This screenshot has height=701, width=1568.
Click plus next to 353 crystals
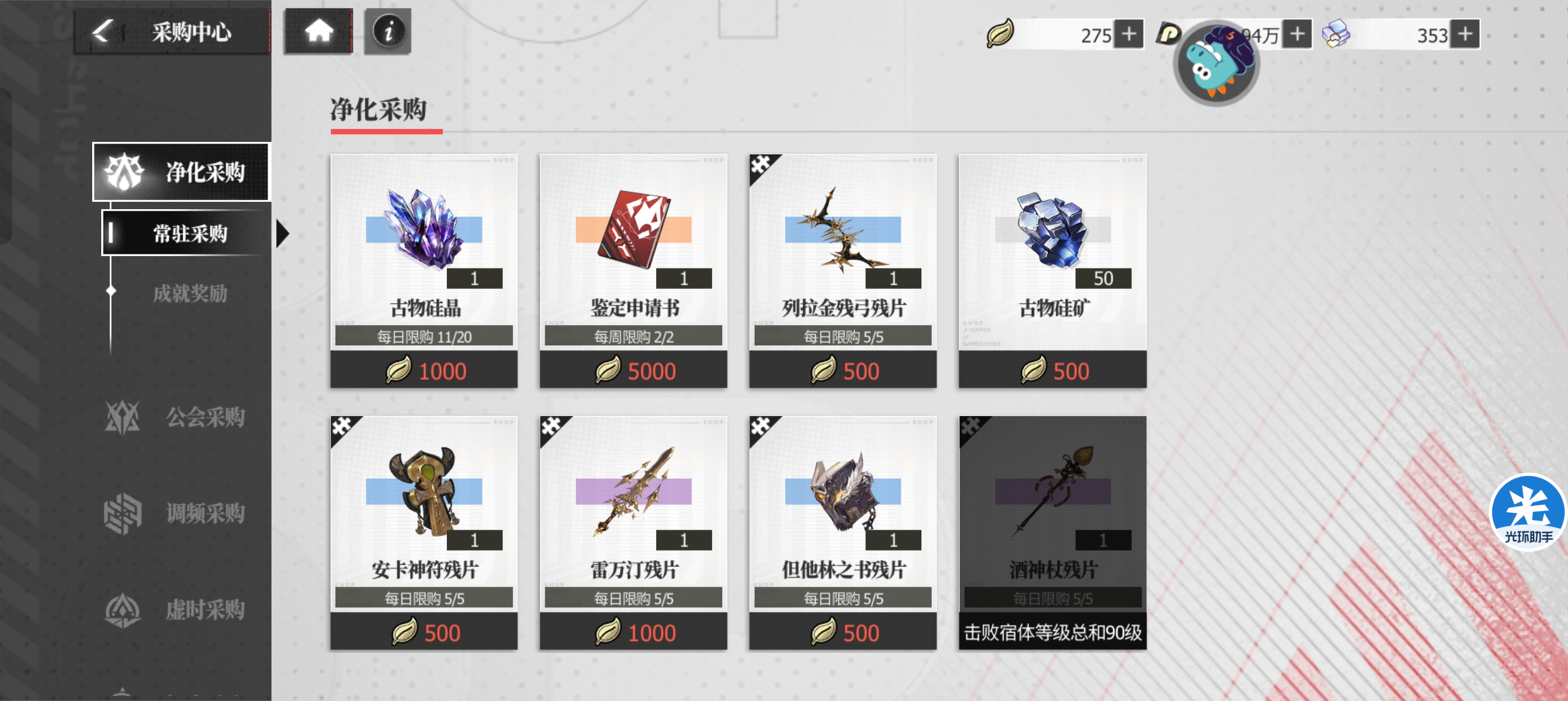coord(1464,34)
